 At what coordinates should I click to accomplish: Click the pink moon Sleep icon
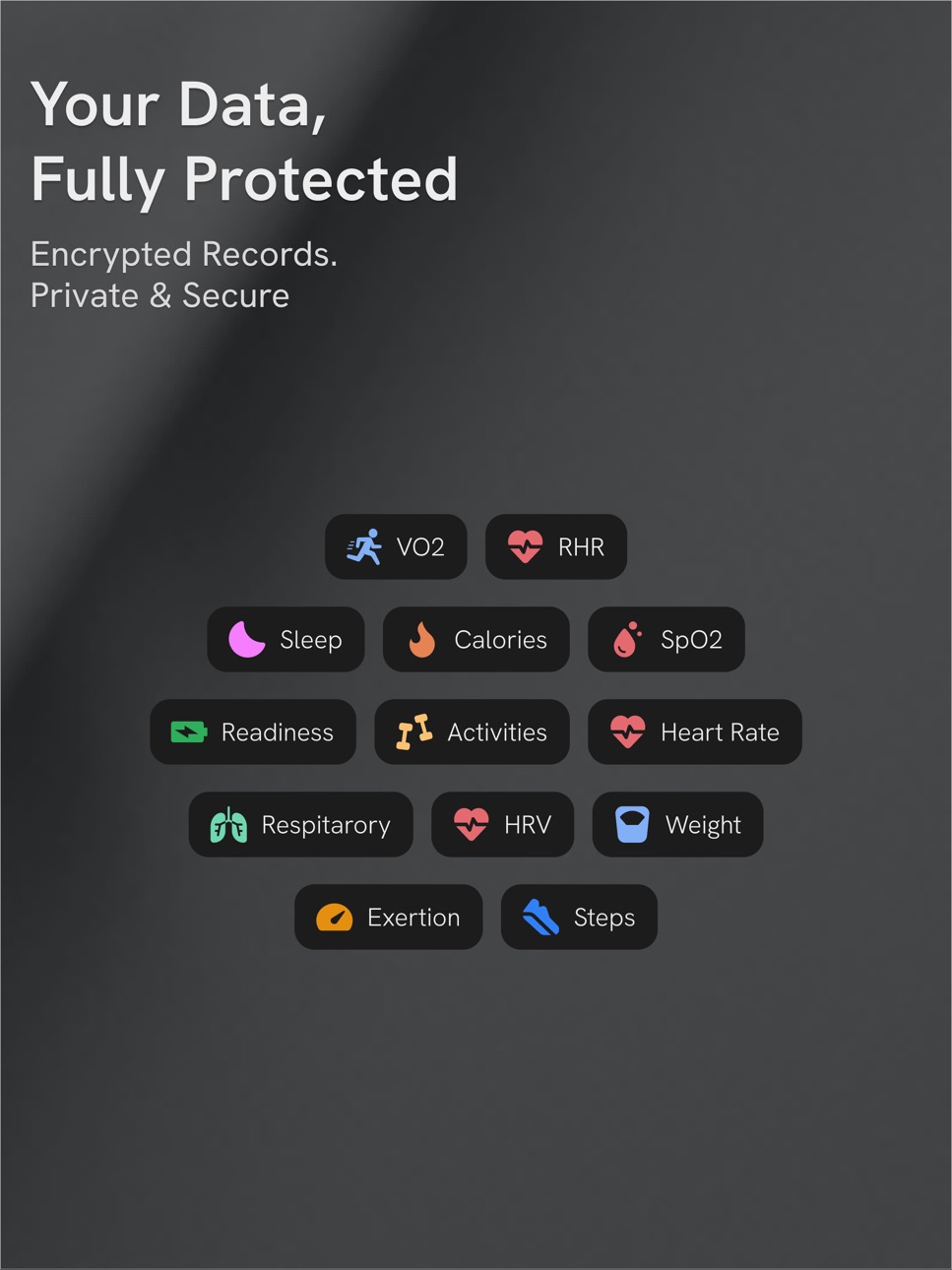click(x=247, y=639)
